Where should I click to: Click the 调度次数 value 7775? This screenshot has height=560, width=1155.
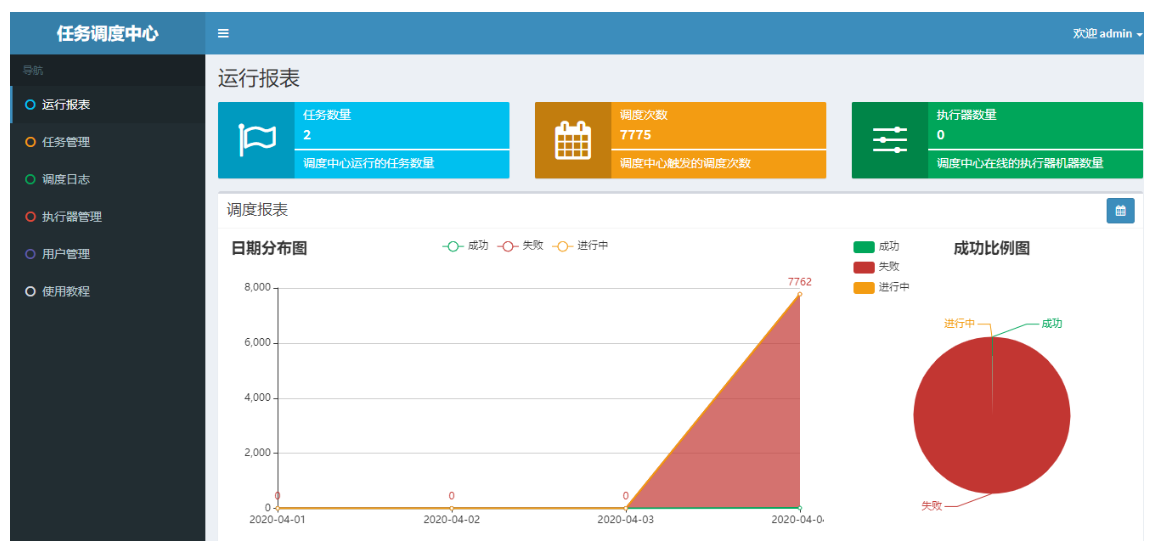coord(636,135)
